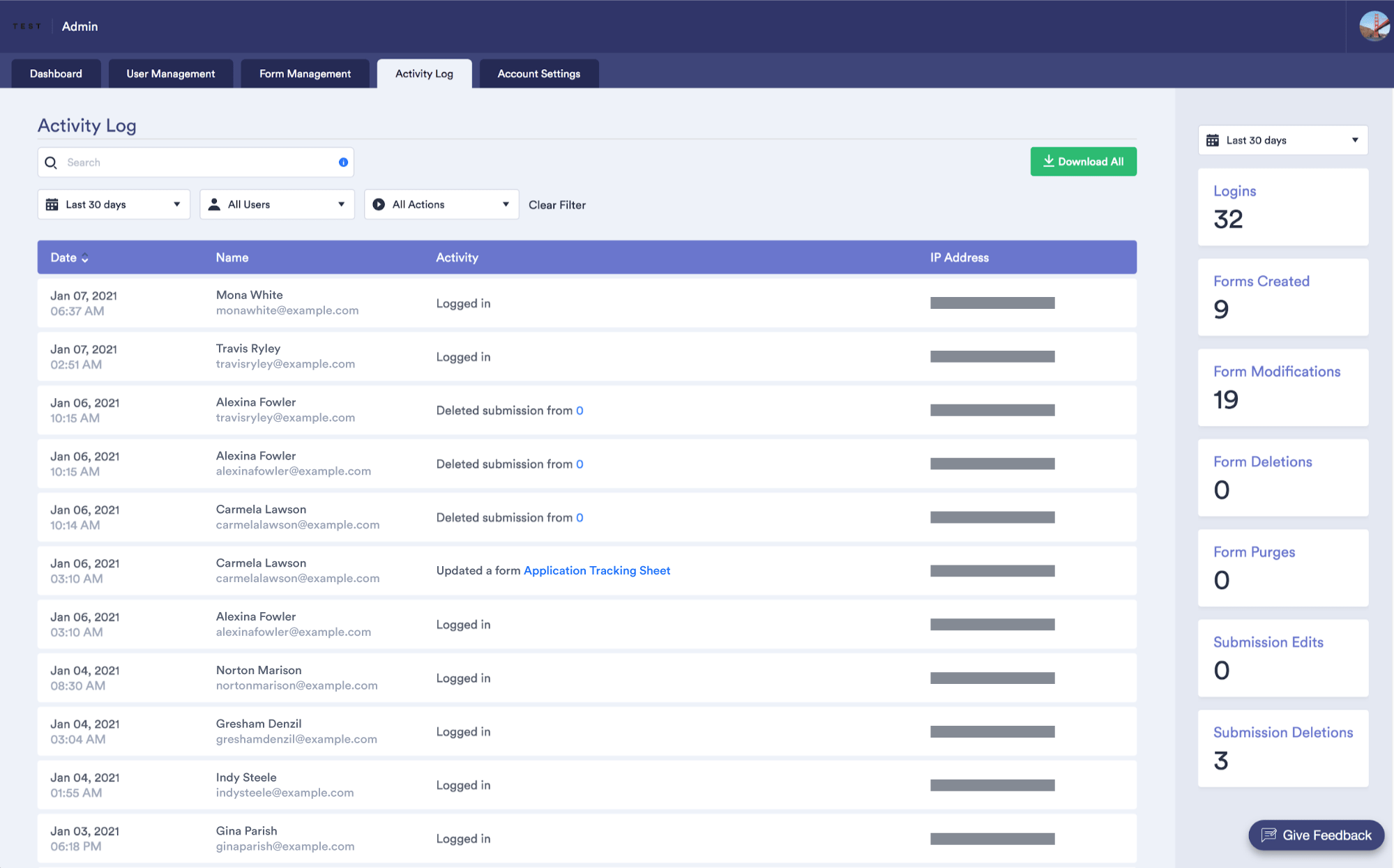Select the Dashboard tab
The height and width of the screenshot is (868, 1394).
pos(56,73)
